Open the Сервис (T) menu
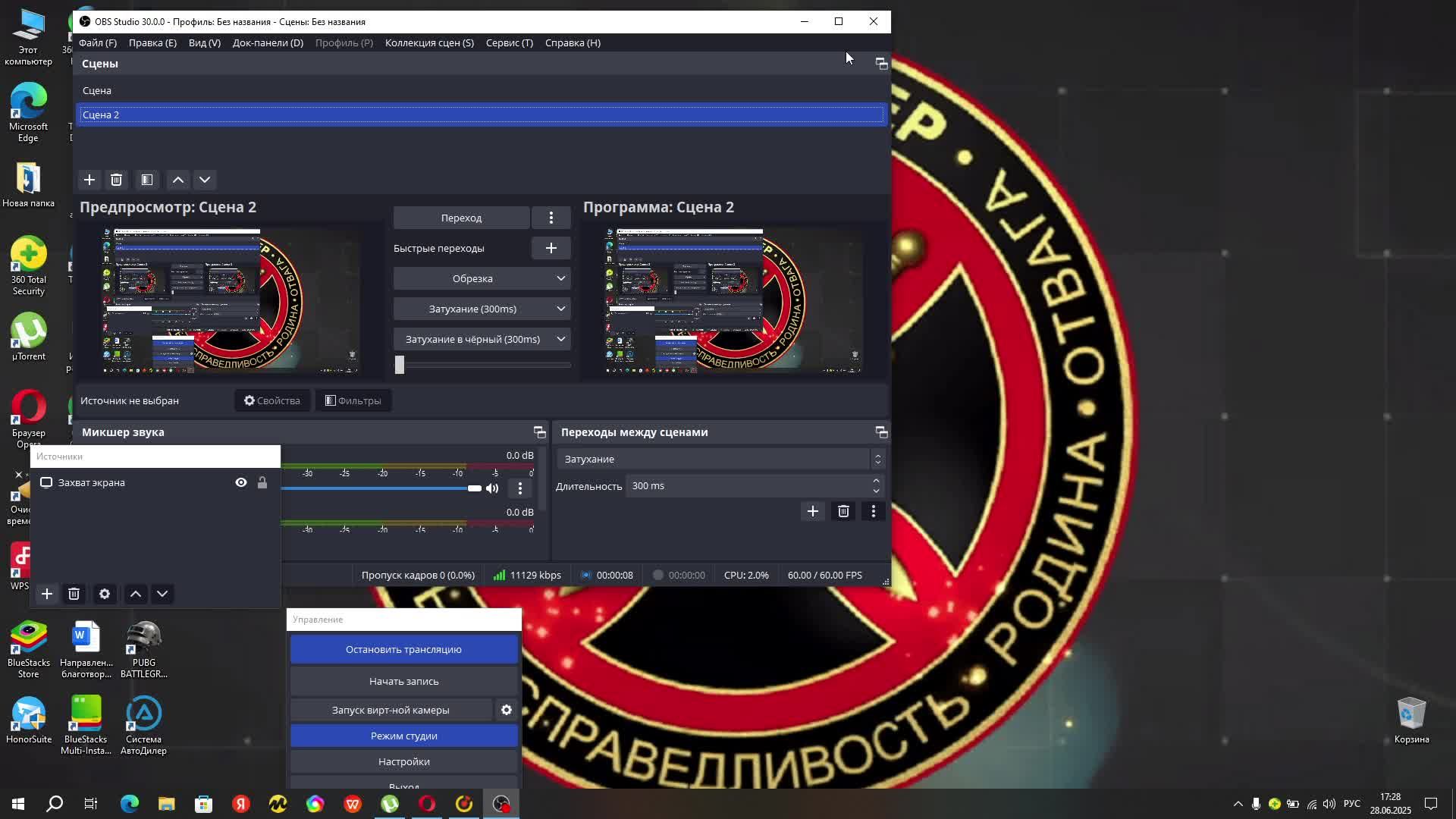Image resolution: width=1456 pixels, height=819 pixels. coord(509,42)
